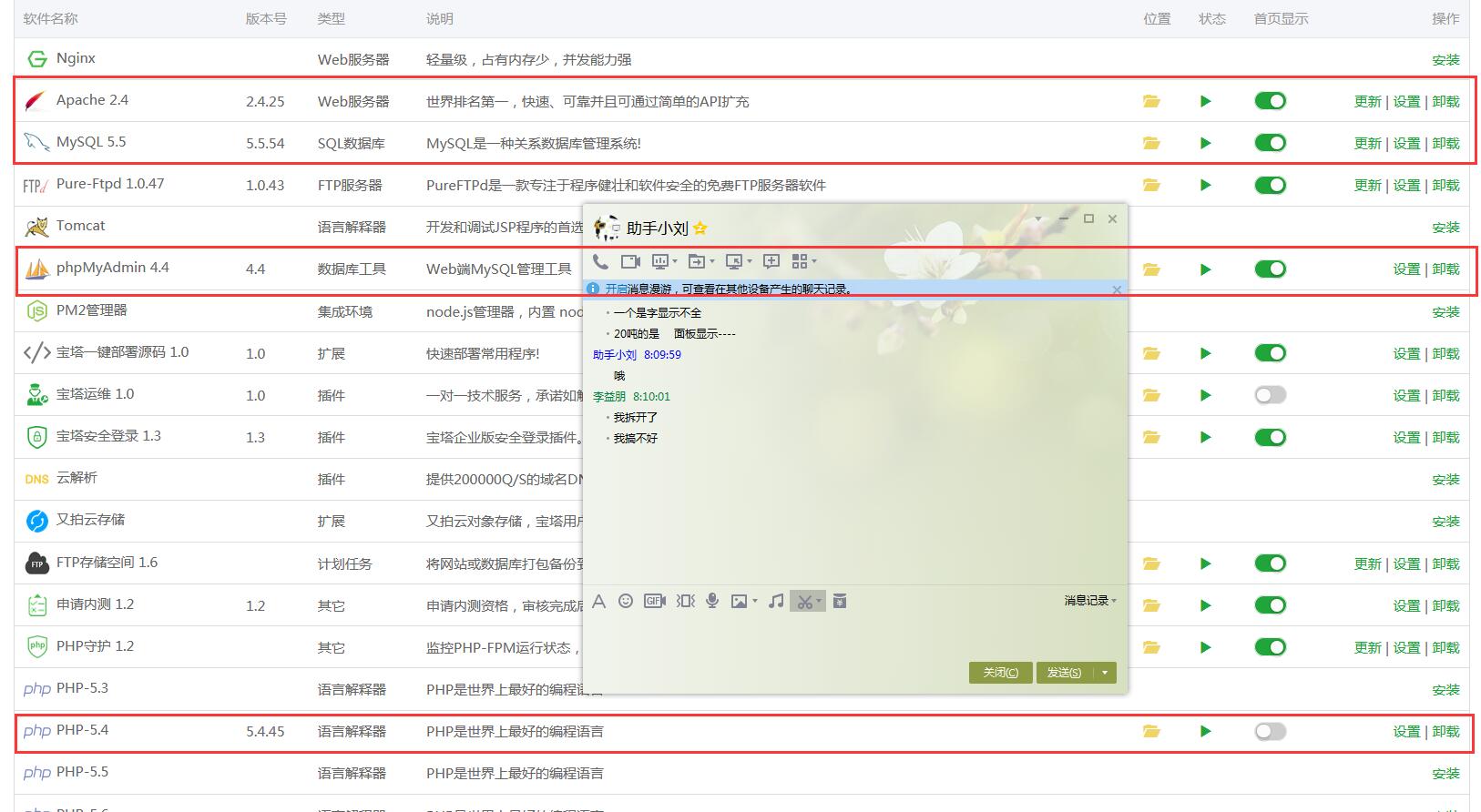This screenshot has height=812, width=1481.
Task: Toggle FTP存储空间 1.6 homepage display
Action: coord(1270,563)
